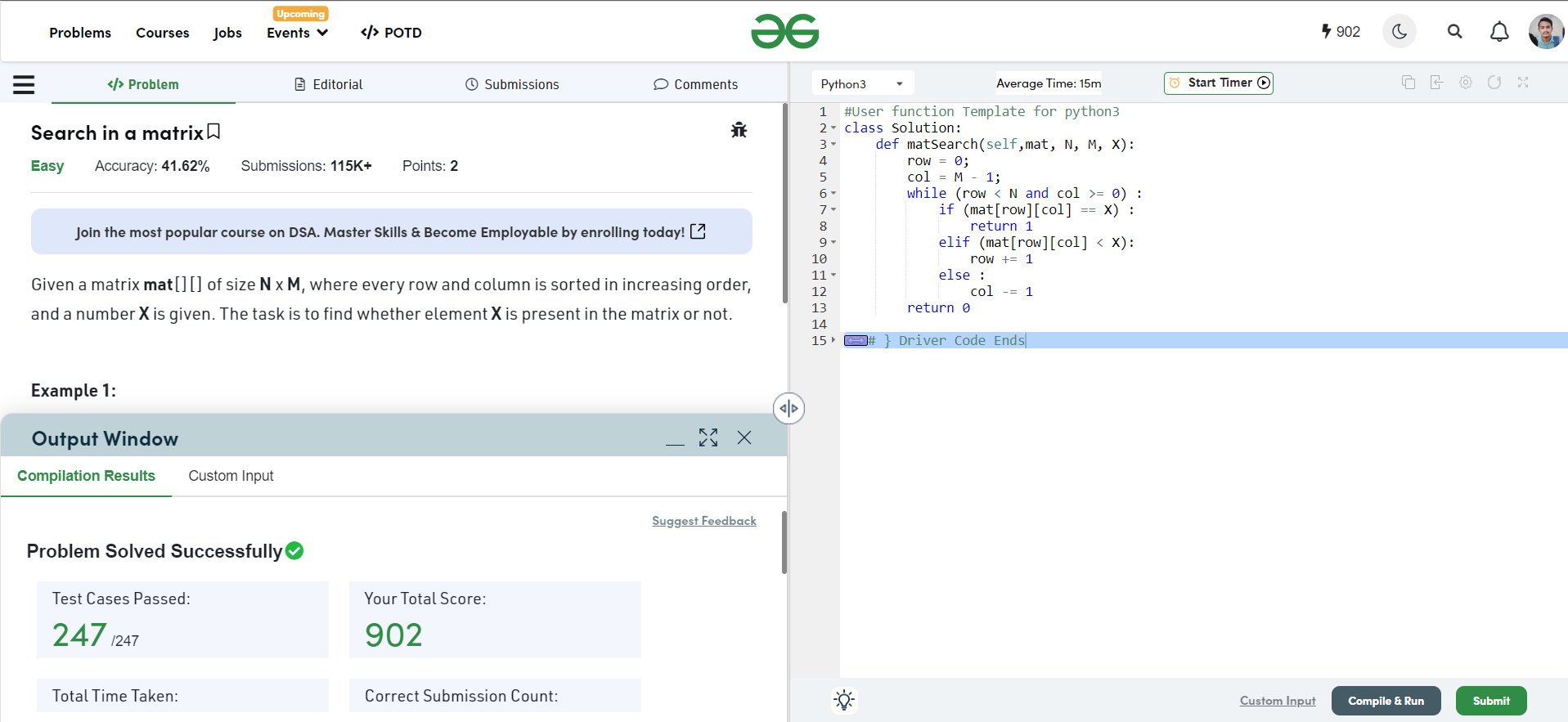
Task: Click the Join DSA course banner
Action: coord(392,231)
